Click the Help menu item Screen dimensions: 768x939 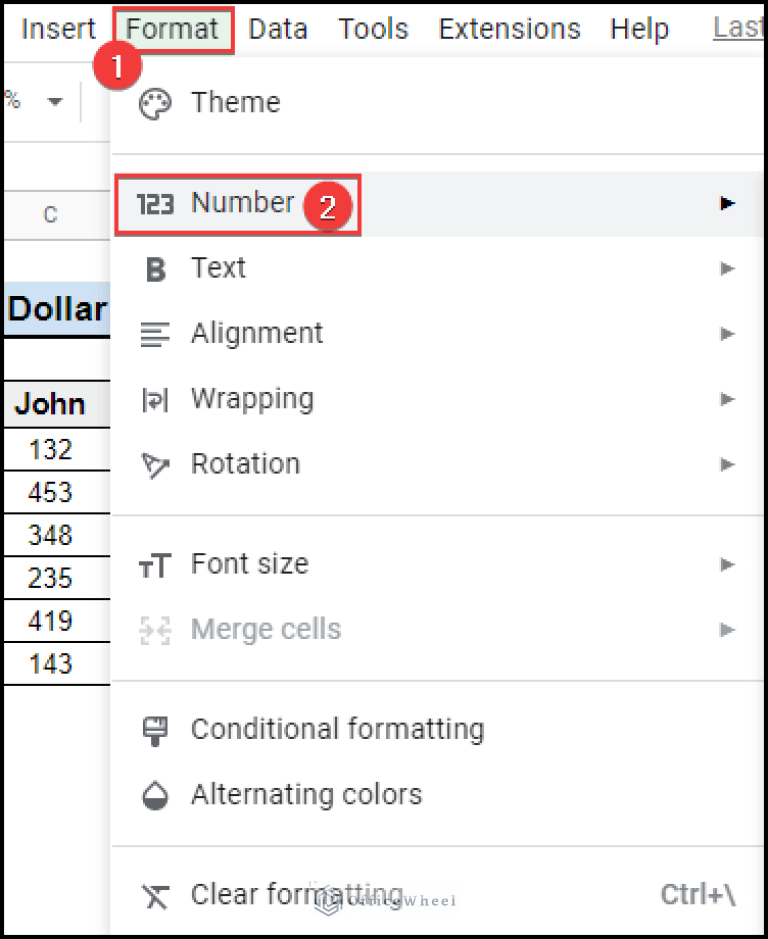click(639, 29)
